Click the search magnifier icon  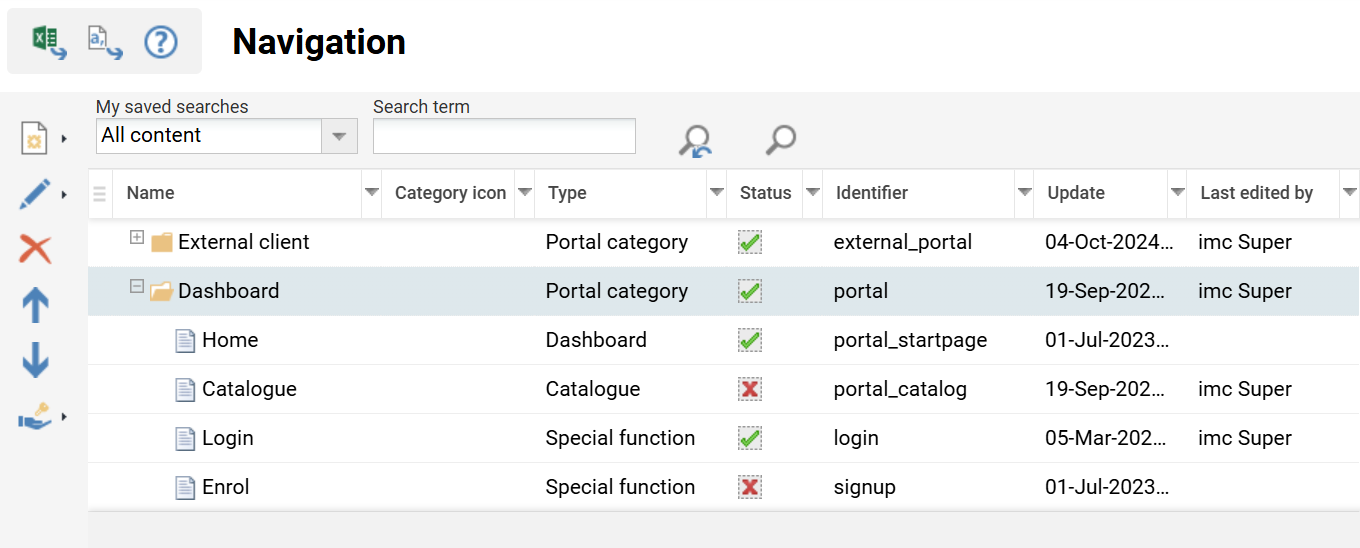[780, 140]
